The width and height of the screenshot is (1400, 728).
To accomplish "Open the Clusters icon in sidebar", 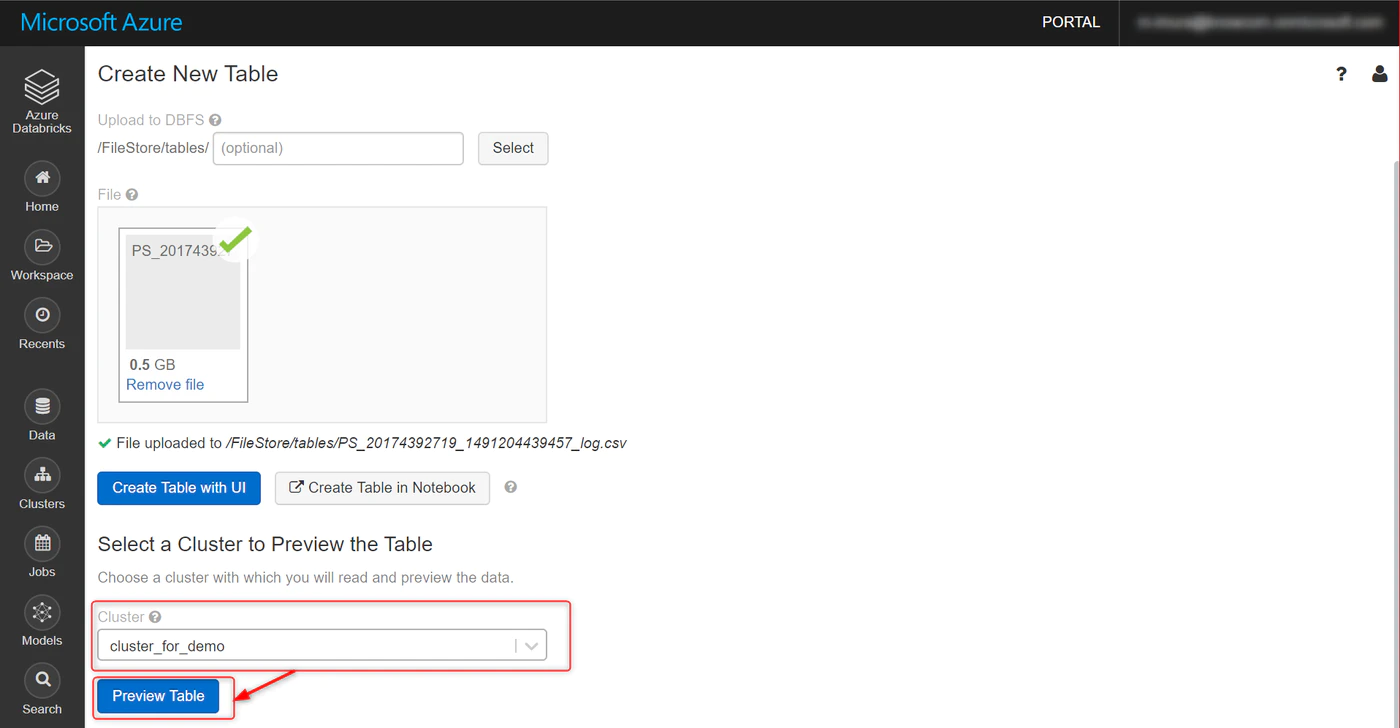I will 42,475.
